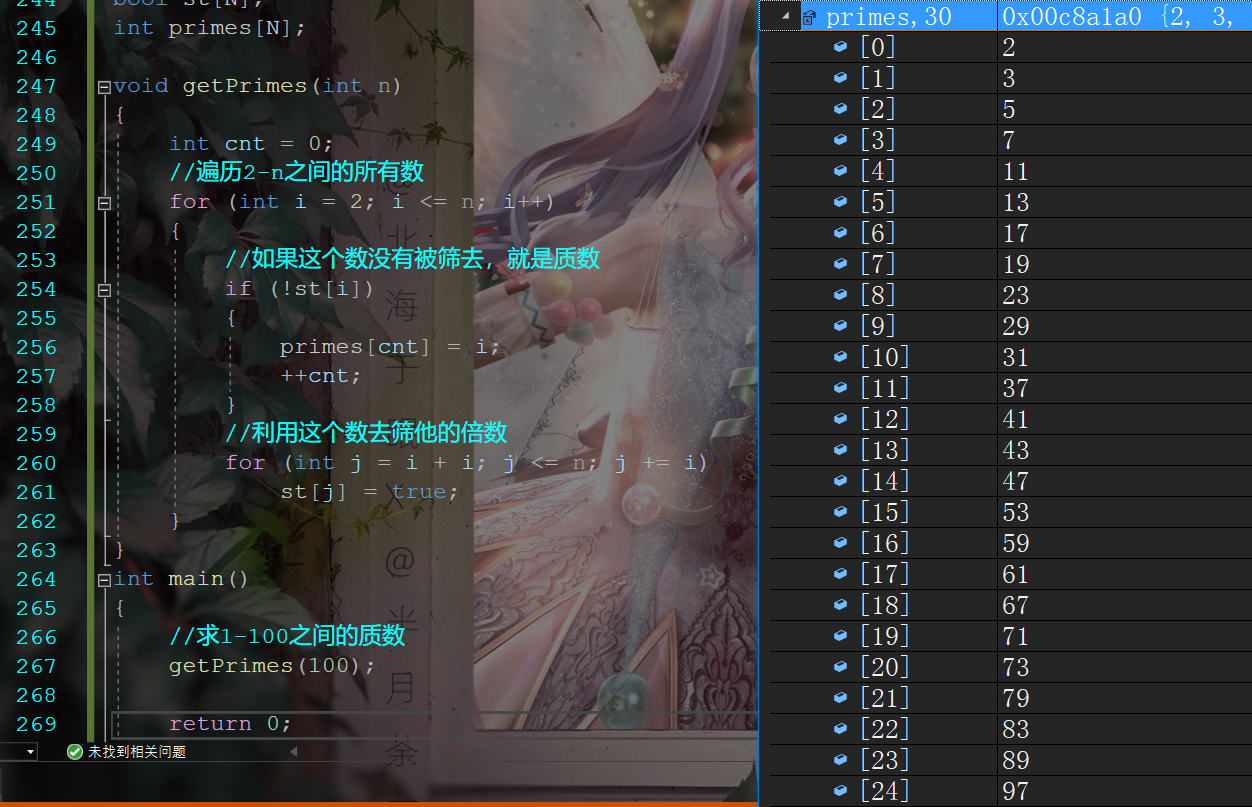This screenshot has width=1252, height=807.
Task: Collapse the main function fold box
Action: pyautogui.click(x=104, y=580)
